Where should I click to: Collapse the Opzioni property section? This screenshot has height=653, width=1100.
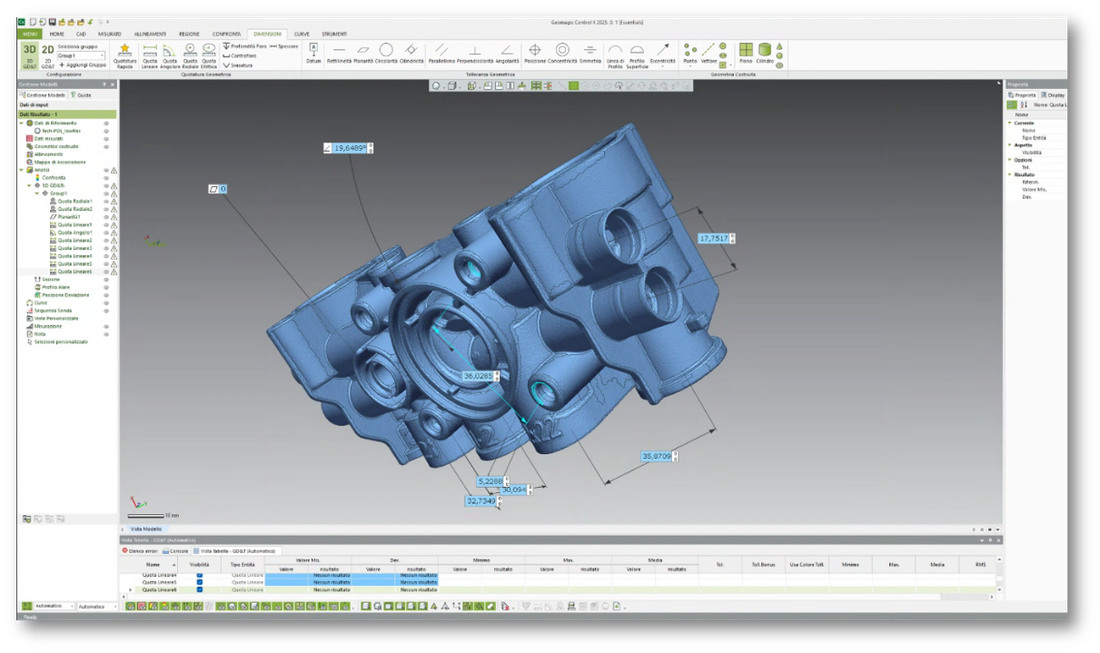1010,160
